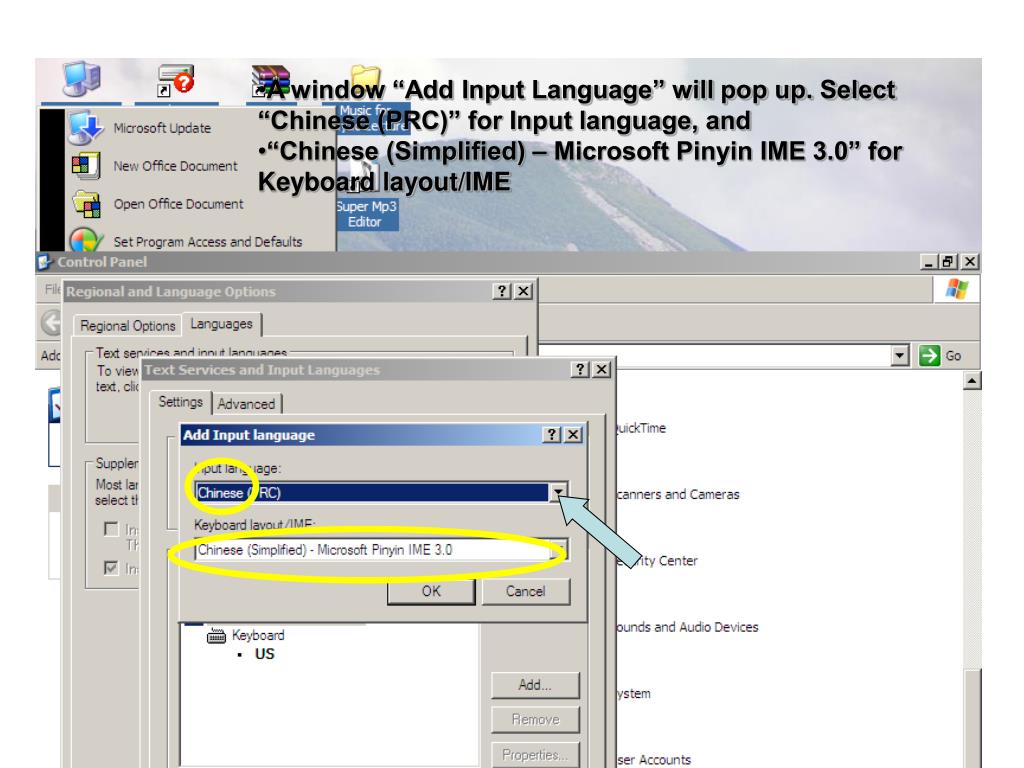
Task: Toggle the unchecked checkbox in Regional Options dialog
Action: tap(112, 528)
